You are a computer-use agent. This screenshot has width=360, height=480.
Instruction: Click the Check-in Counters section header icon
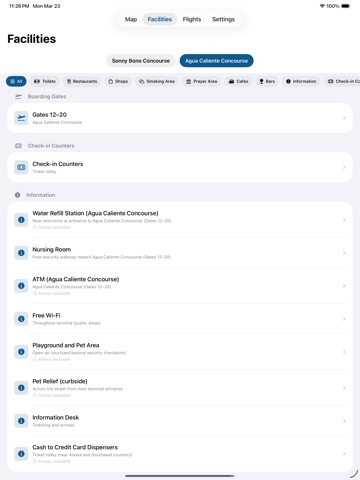pyautogui.click(x=18, y=146)
